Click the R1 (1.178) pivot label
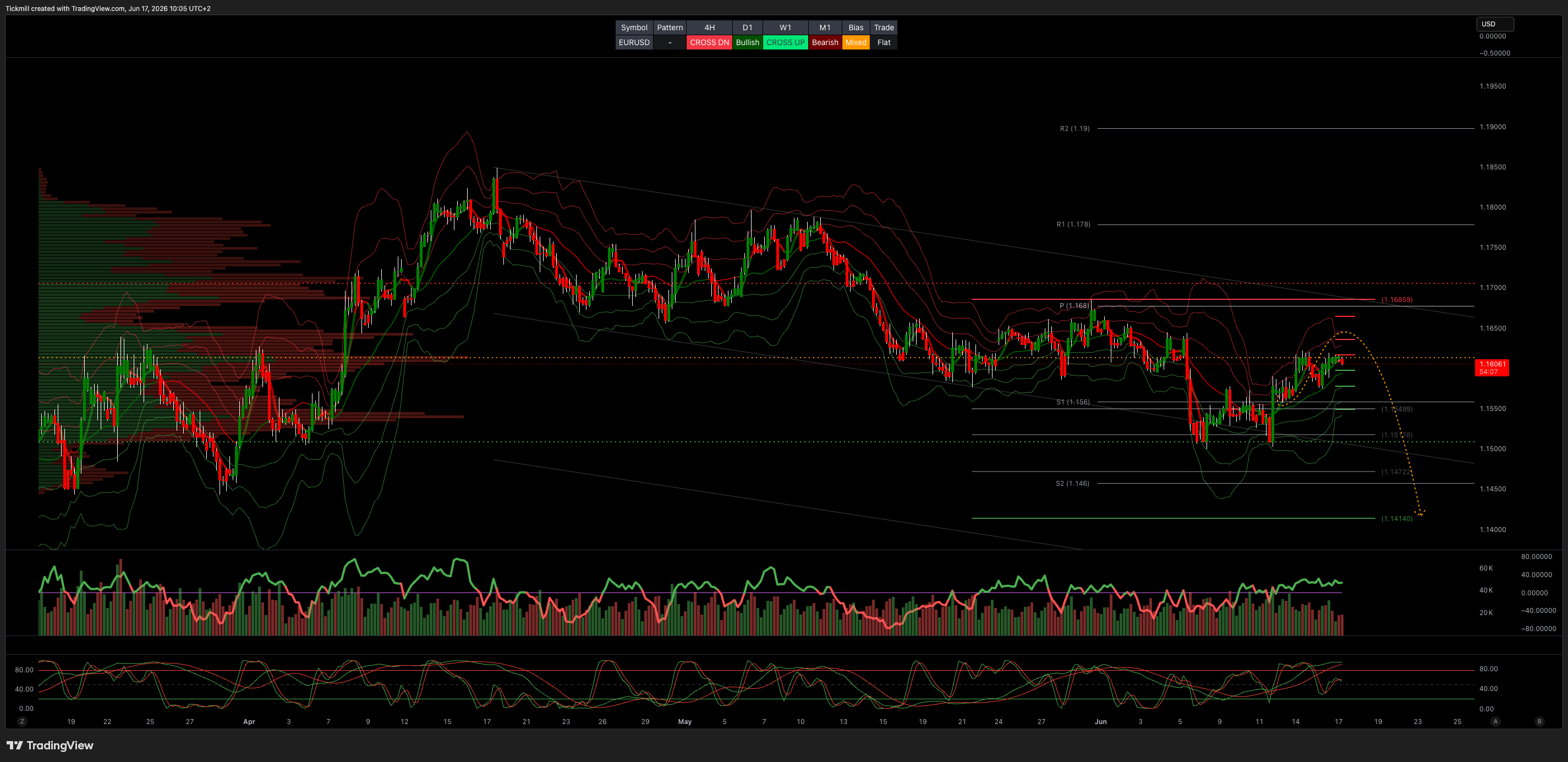This screenshot has height=762, width=1568. click(x=1073, y=224)
